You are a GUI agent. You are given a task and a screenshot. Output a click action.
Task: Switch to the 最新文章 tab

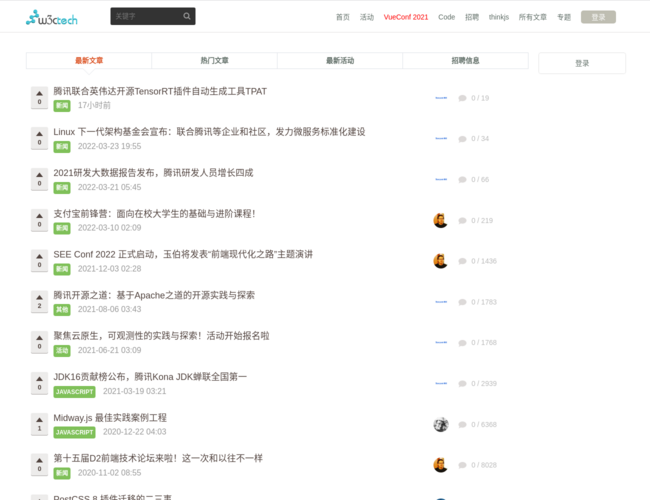point(89,61)
